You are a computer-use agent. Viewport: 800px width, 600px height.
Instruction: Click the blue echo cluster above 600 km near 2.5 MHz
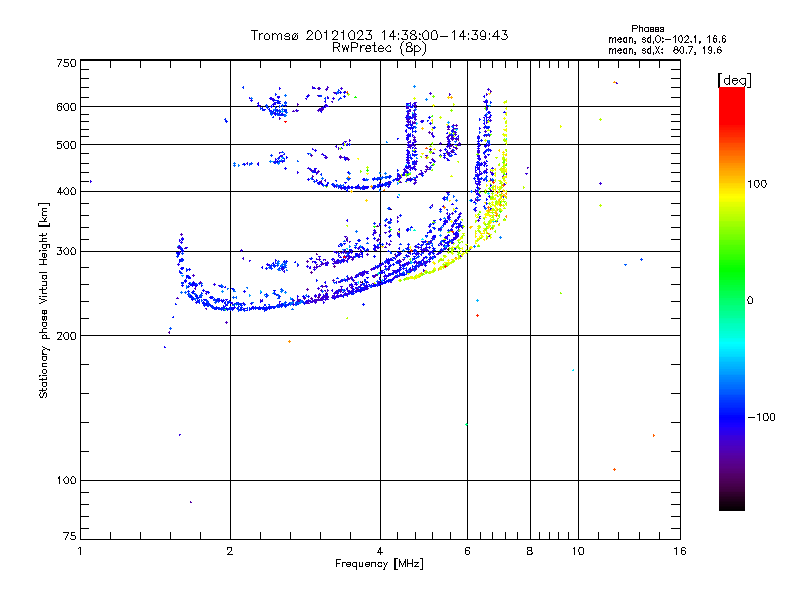coord(277,106)
